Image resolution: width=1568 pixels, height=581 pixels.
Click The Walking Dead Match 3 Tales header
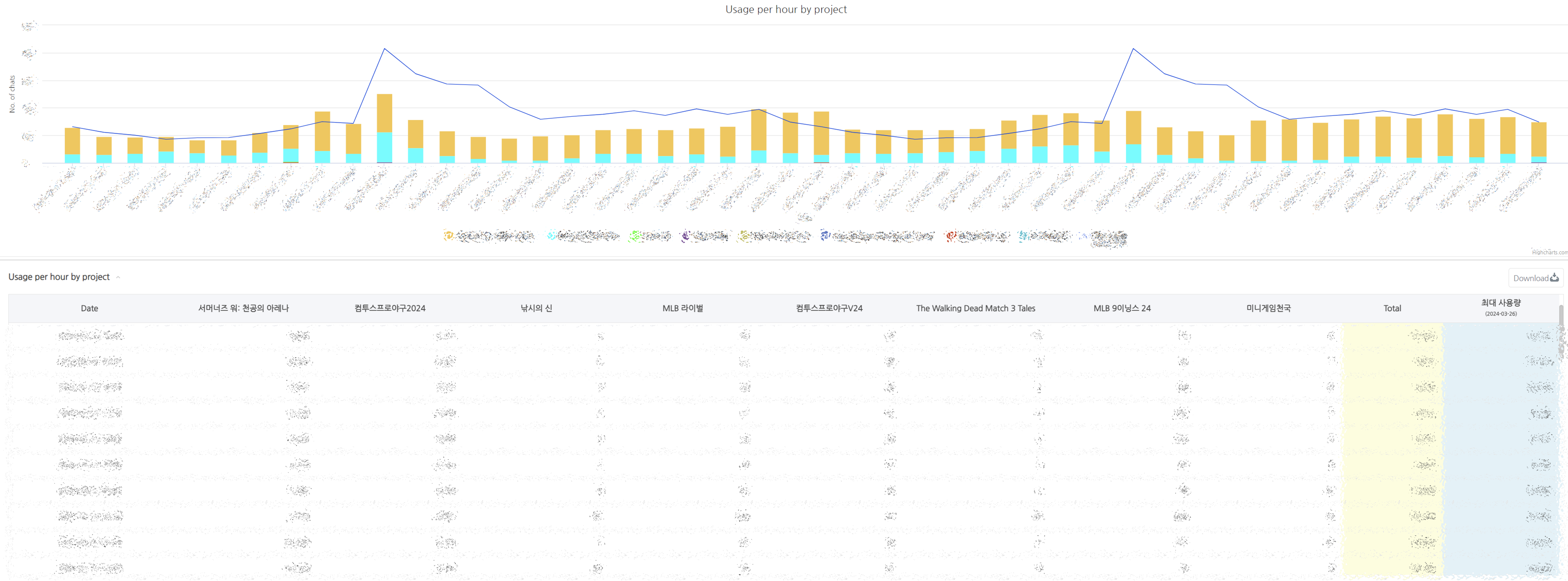976,309
